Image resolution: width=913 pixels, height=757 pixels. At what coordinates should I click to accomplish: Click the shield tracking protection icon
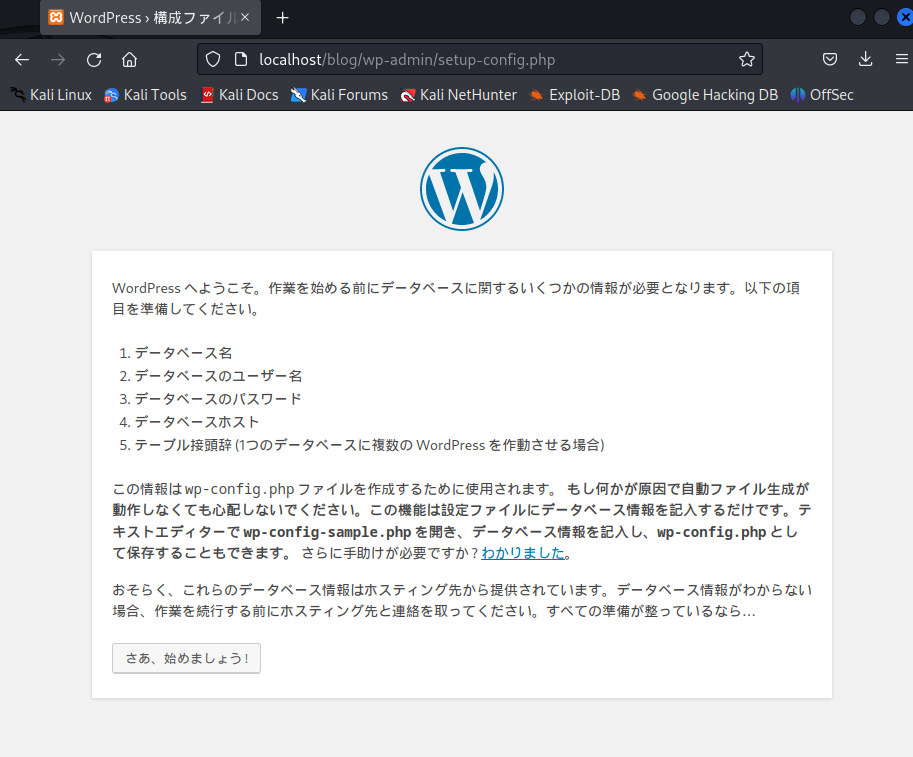click(213, 59)
